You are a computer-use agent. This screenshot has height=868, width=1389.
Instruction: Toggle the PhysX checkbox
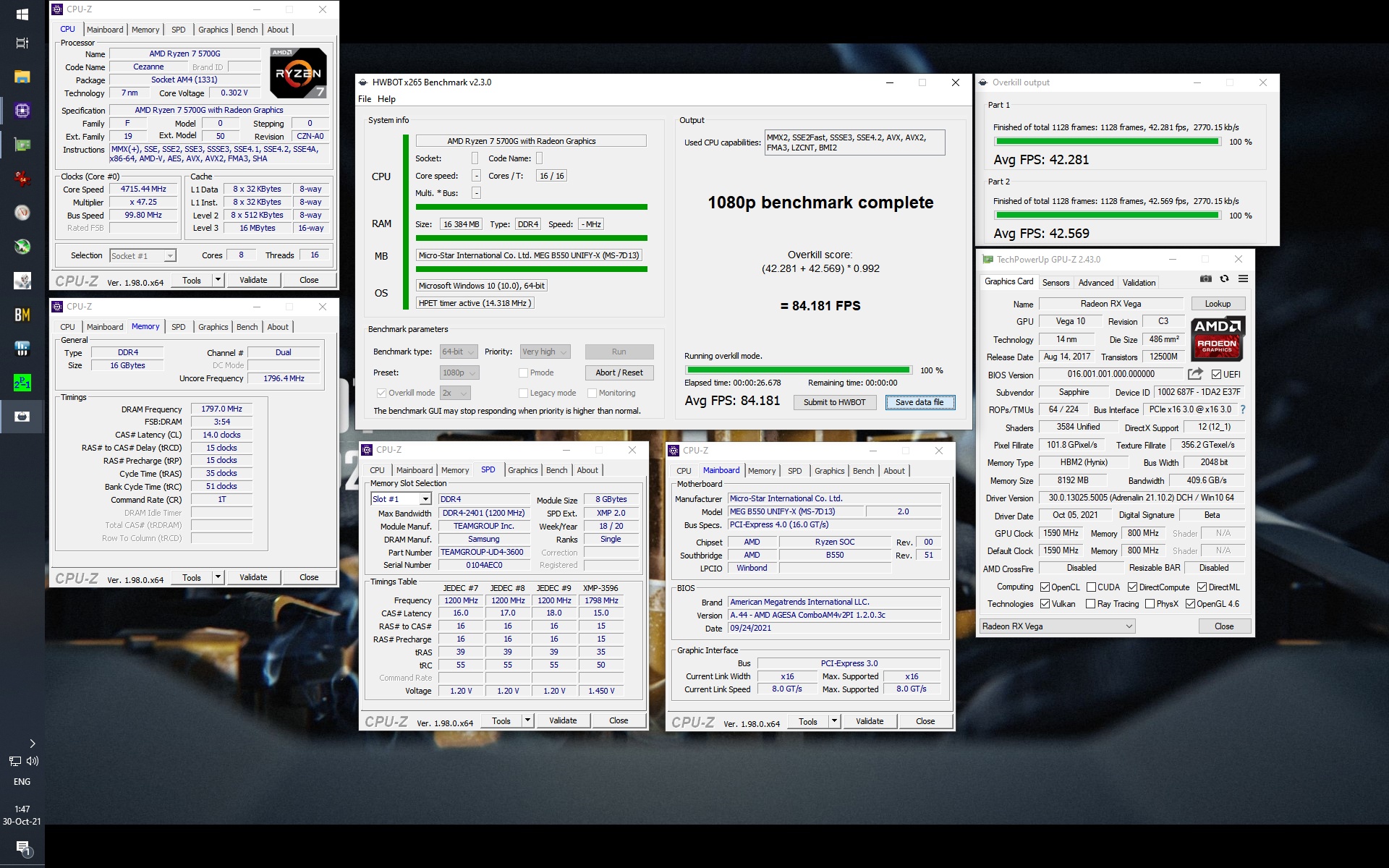(x=1150, y=604)
